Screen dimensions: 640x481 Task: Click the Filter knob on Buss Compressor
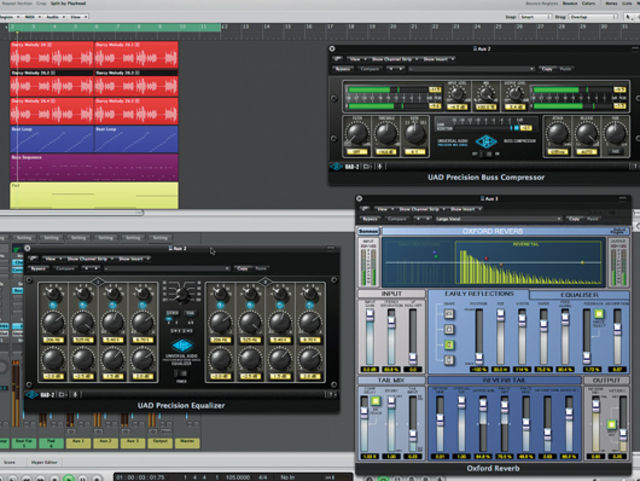coord(357,134)
